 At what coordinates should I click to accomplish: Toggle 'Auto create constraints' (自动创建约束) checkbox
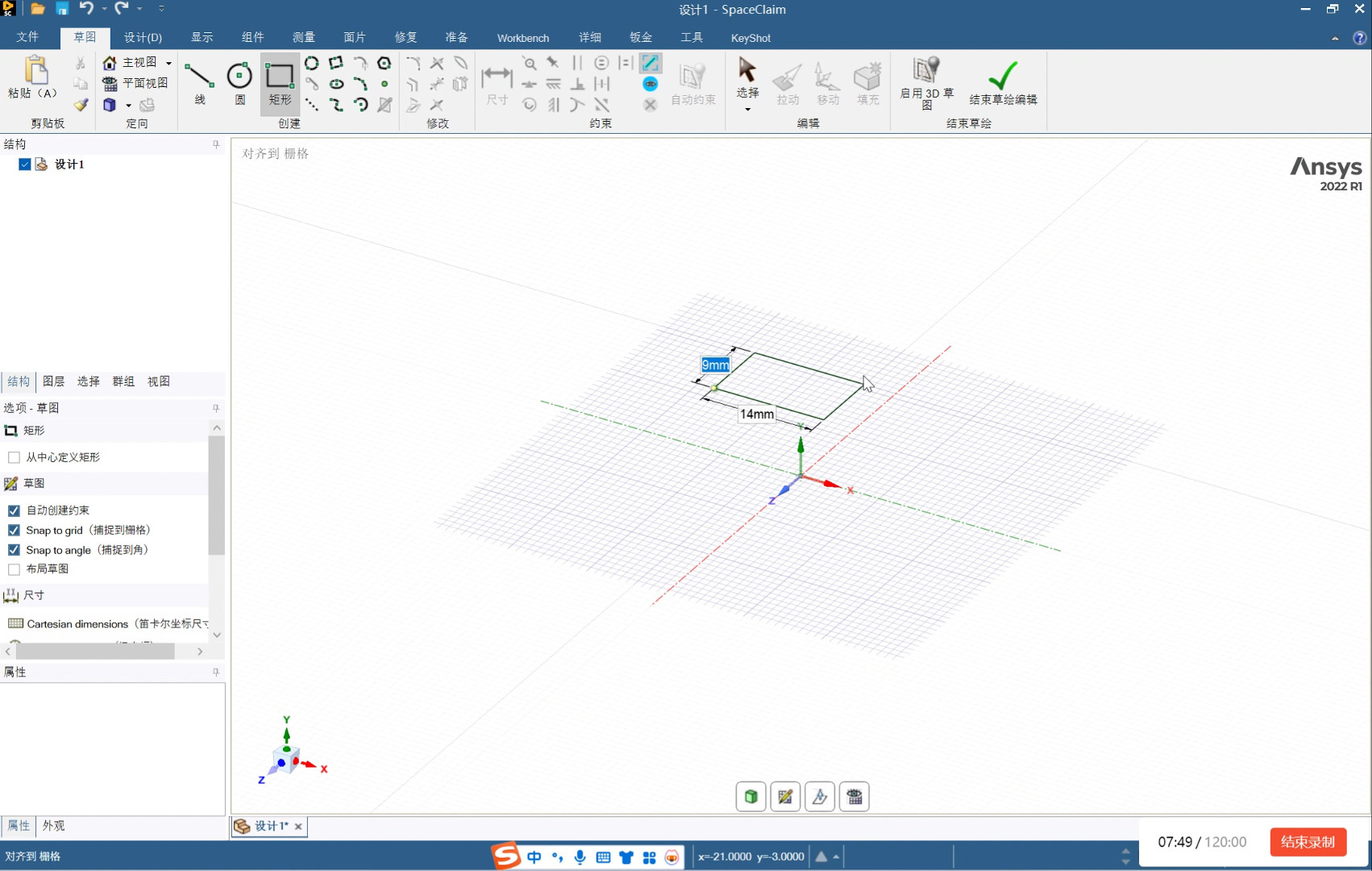coord(14,511)
